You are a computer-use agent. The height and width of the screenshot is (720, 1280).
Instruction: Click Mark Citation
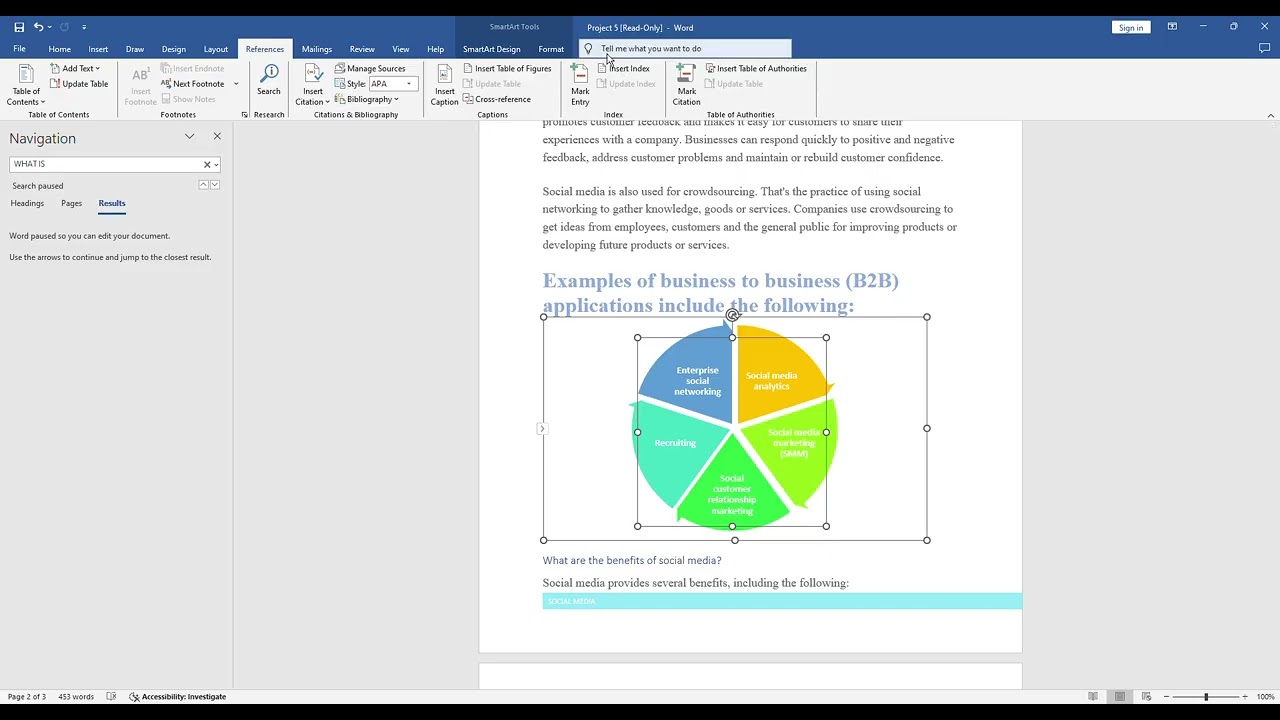click(686, 85)
